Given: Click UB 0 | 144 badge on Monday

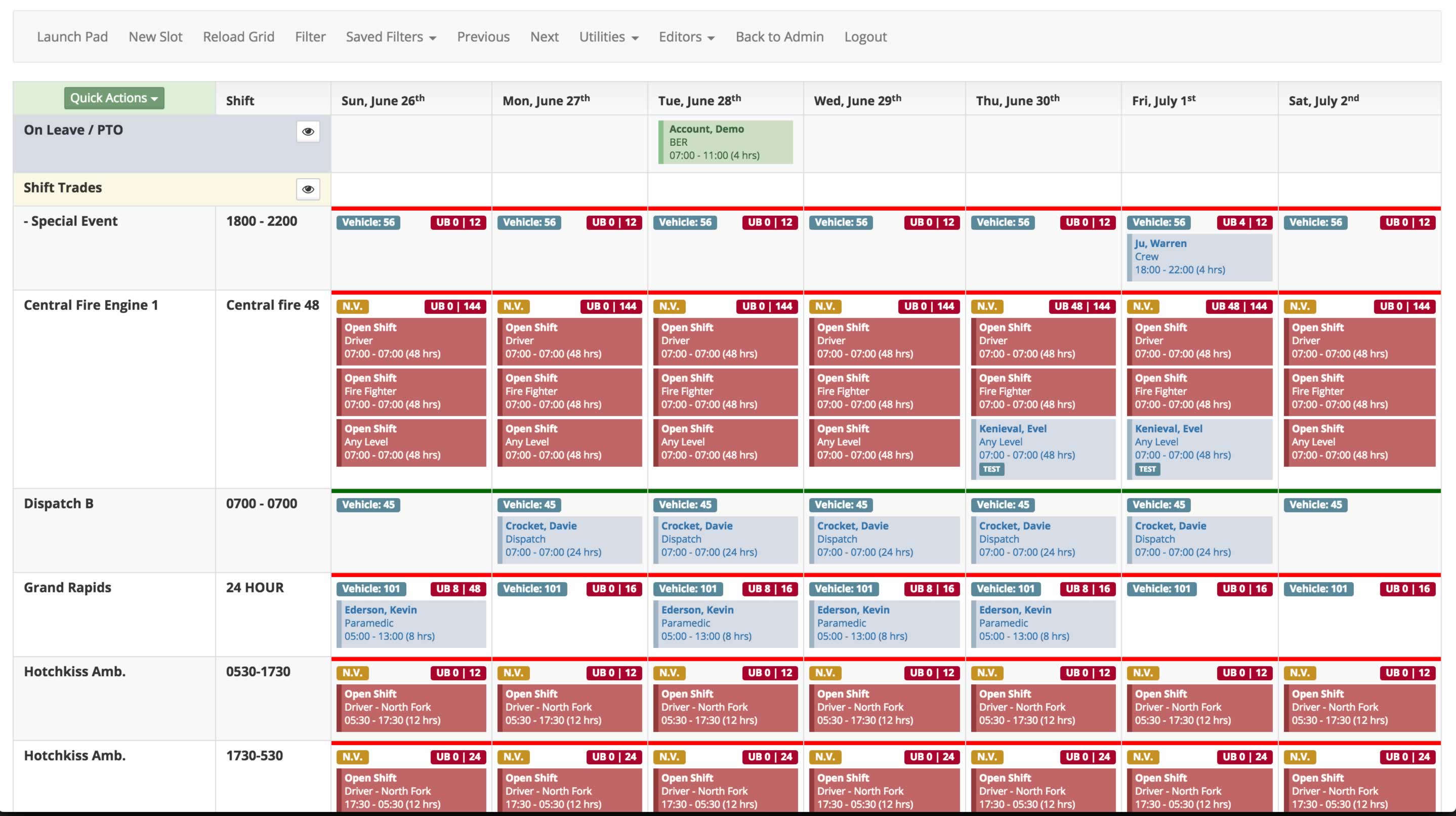Looking at the screenshot, I should point(611,306).
